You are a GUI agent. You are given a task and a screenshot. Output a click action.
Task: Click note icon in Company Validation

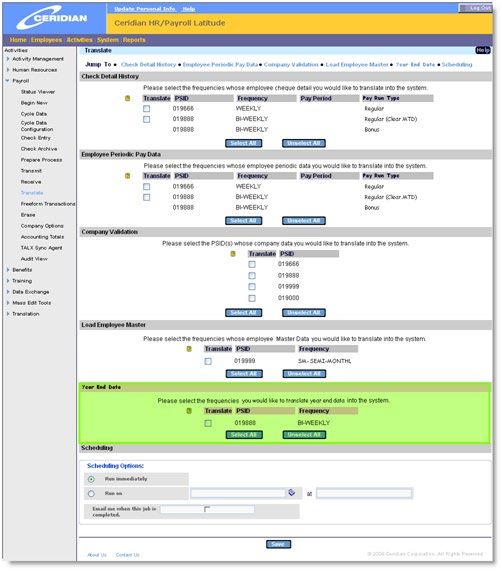[233, 254]
